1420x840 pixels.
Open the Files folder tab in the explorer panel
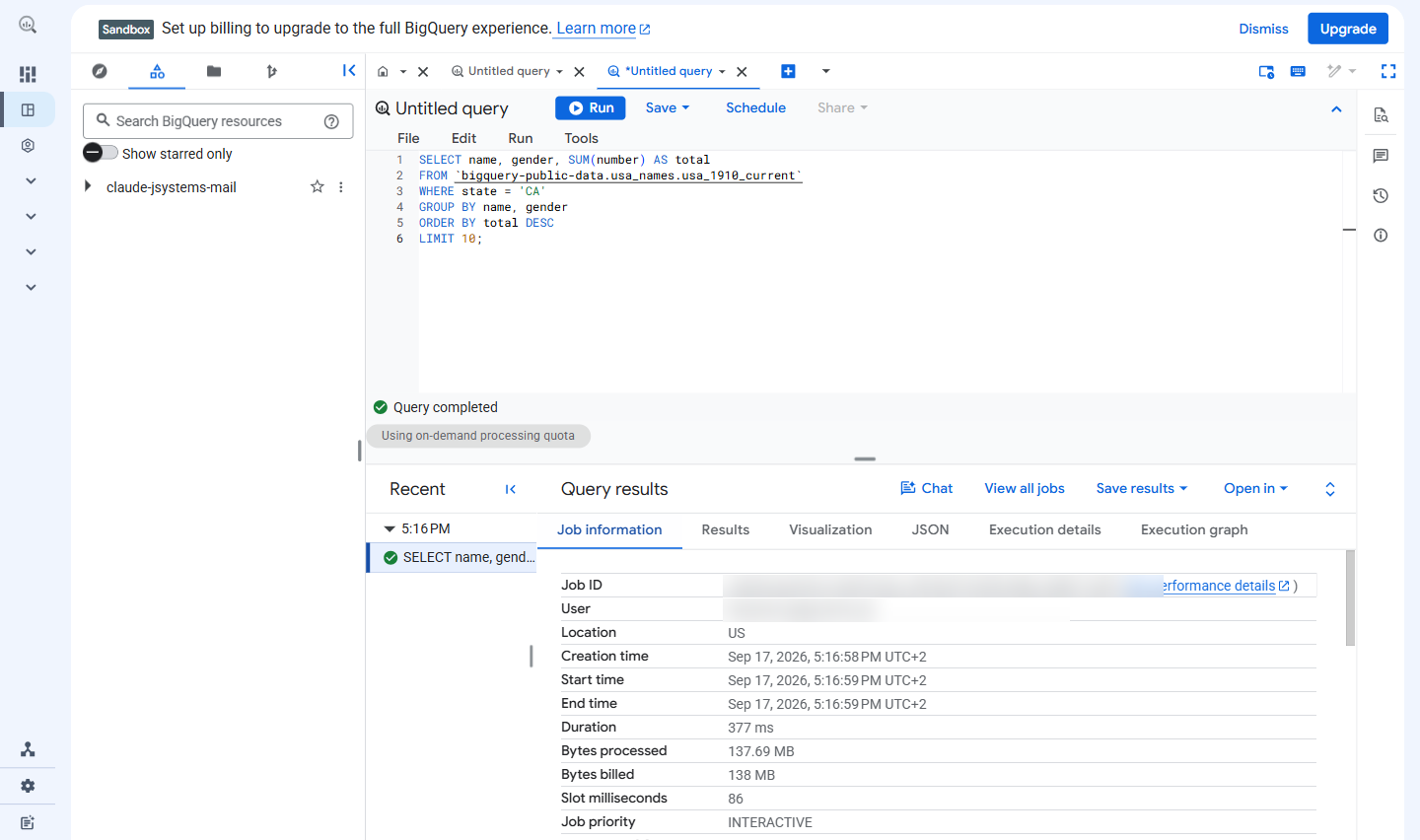[x=214, y=71]
